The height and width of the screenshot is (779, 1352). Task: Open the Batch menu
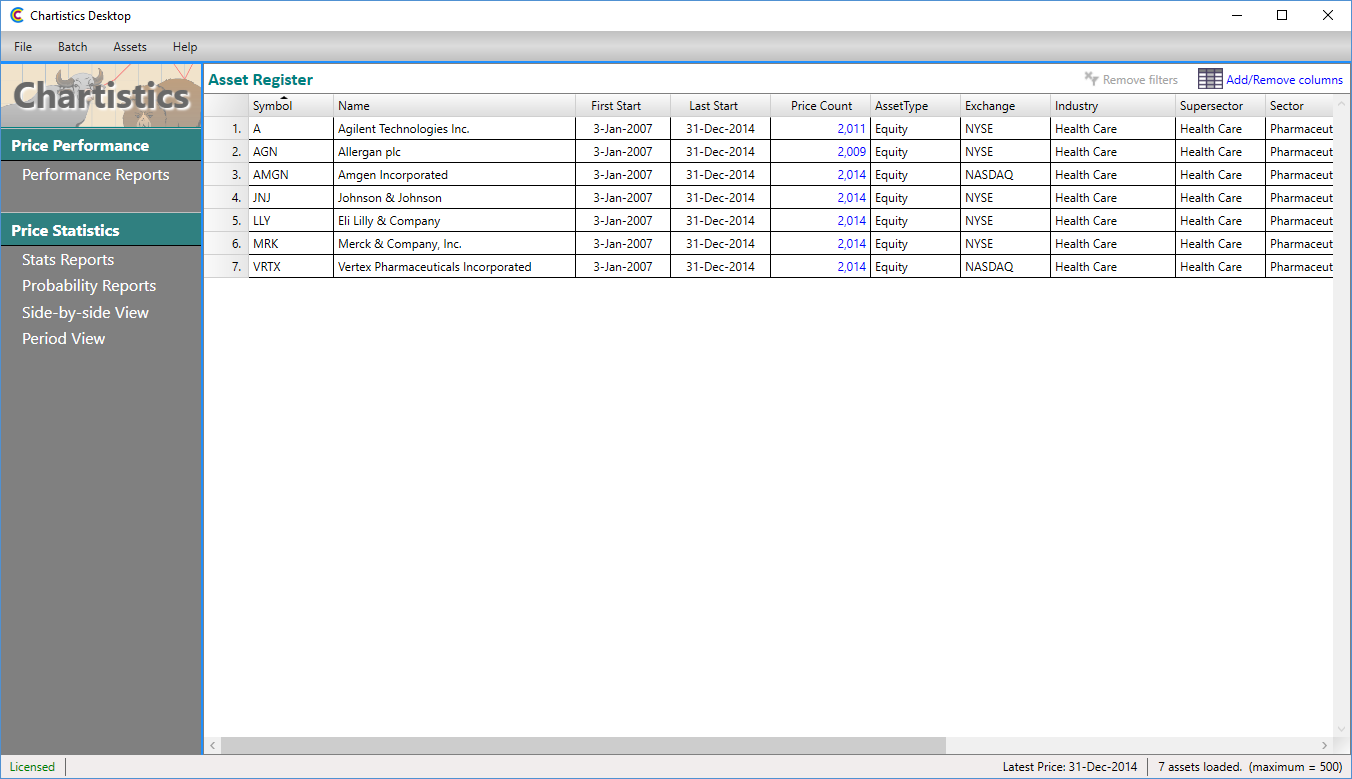[73, 47]
